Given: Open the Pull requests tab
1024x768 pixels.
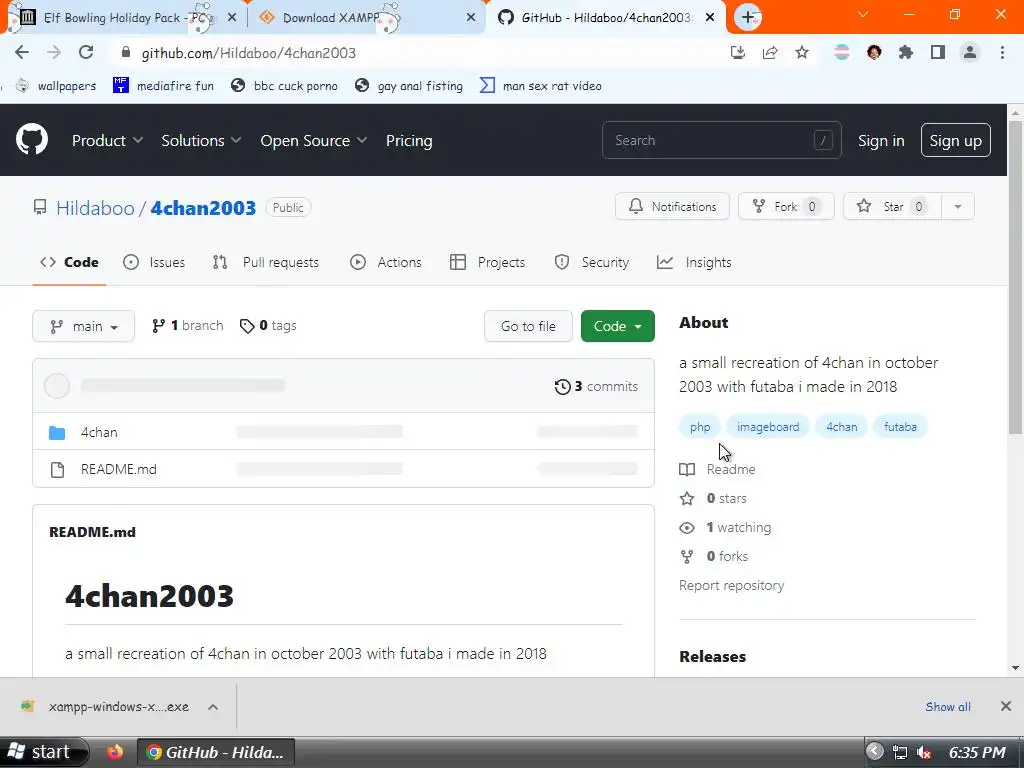Looking at the screenshot, I should 266,263.
